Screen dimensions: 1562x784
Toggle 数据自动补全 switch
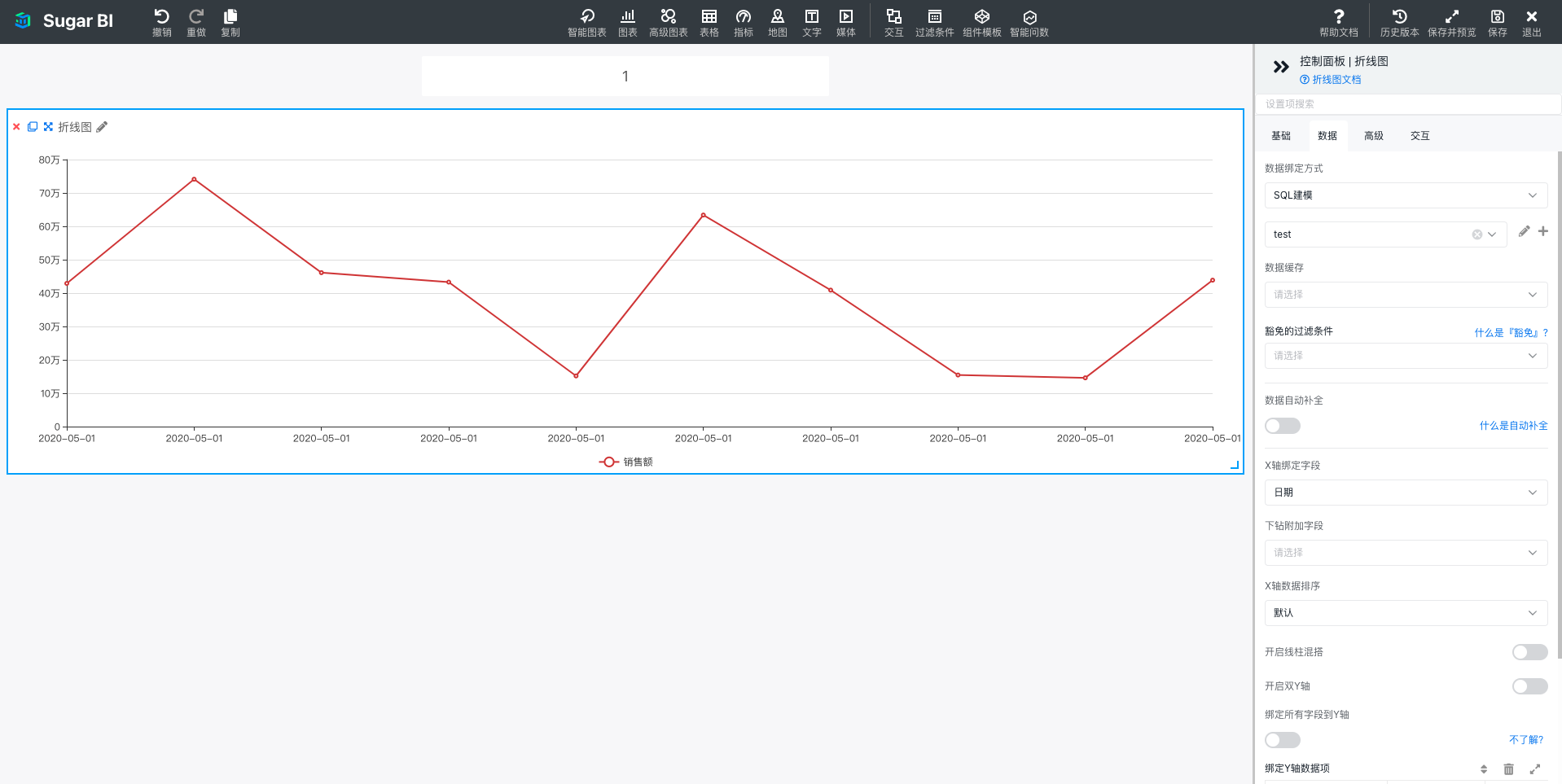coord(1283,426)
